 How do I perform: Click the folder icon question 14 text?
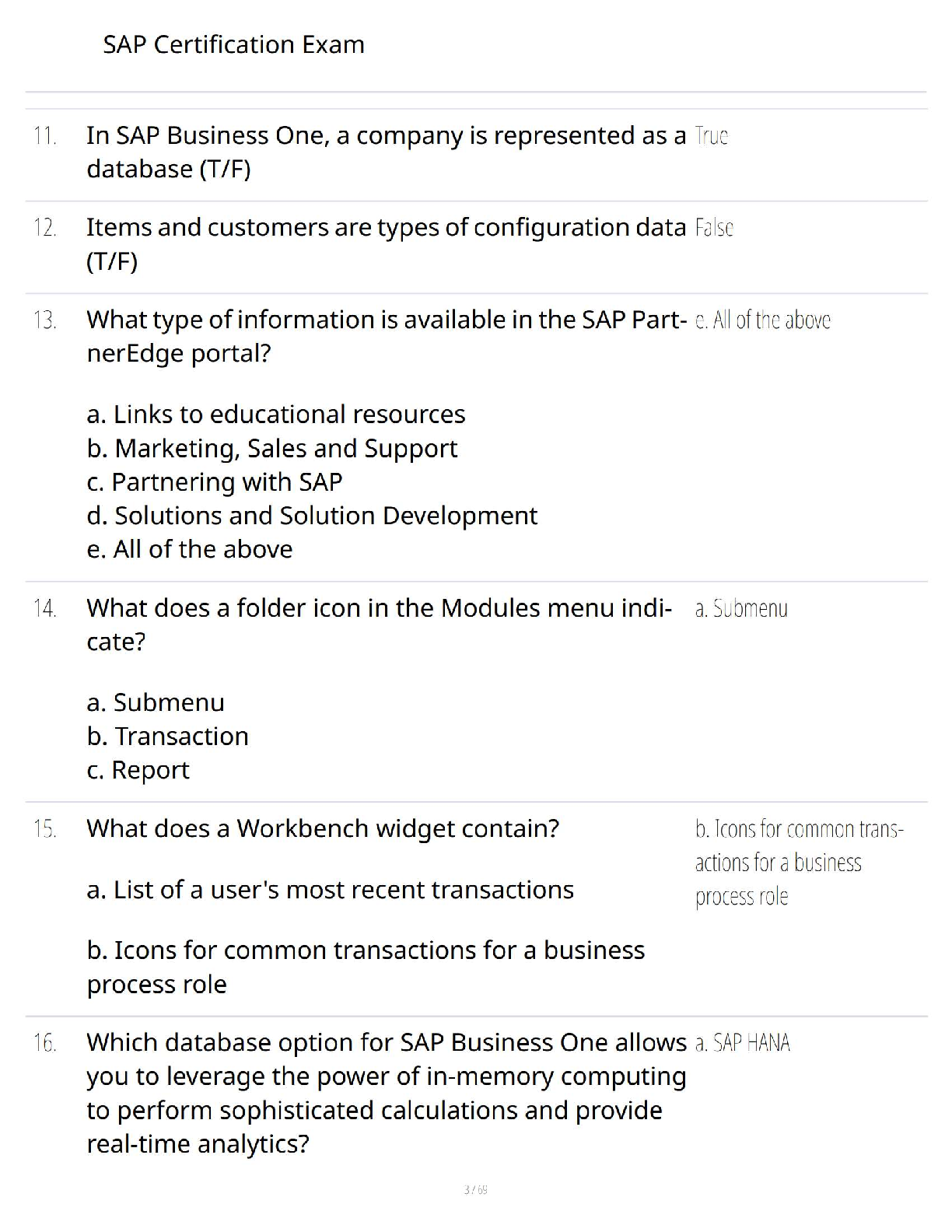(379, 608)
